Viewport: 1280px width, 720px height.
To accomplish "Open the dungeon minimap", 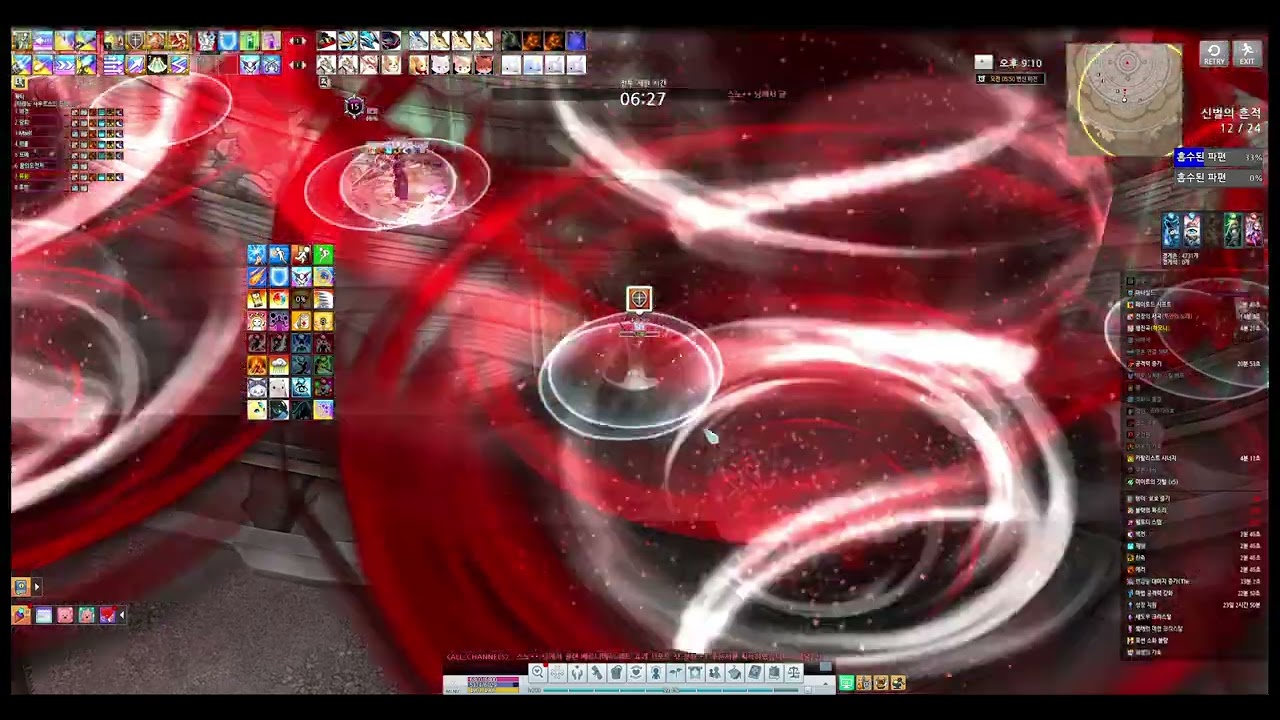I will 1124,98.
